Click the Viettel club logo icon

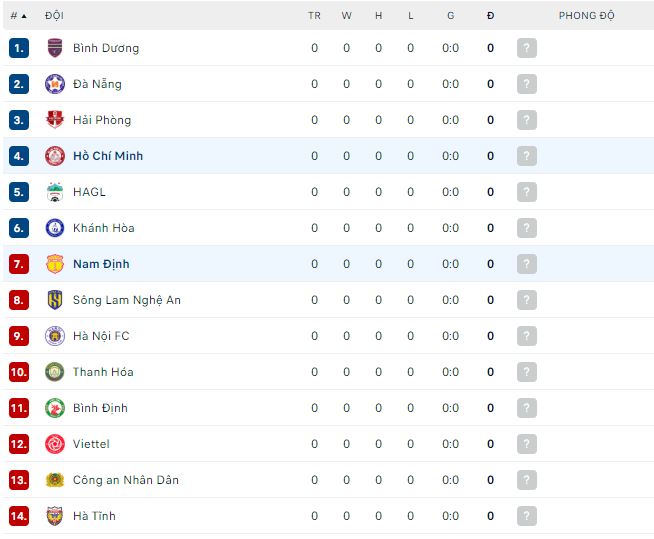(55, 444)
